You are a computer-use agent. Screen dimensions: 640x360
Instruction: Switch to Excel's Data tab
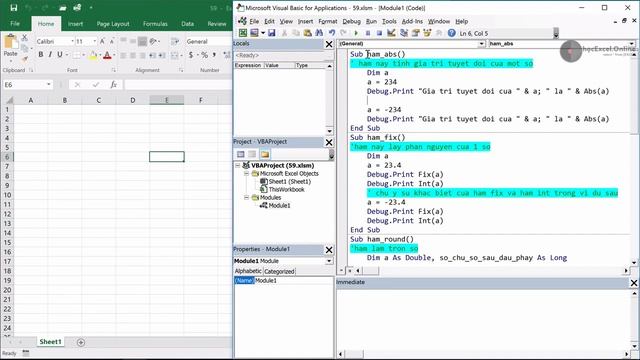click(187, 24)
